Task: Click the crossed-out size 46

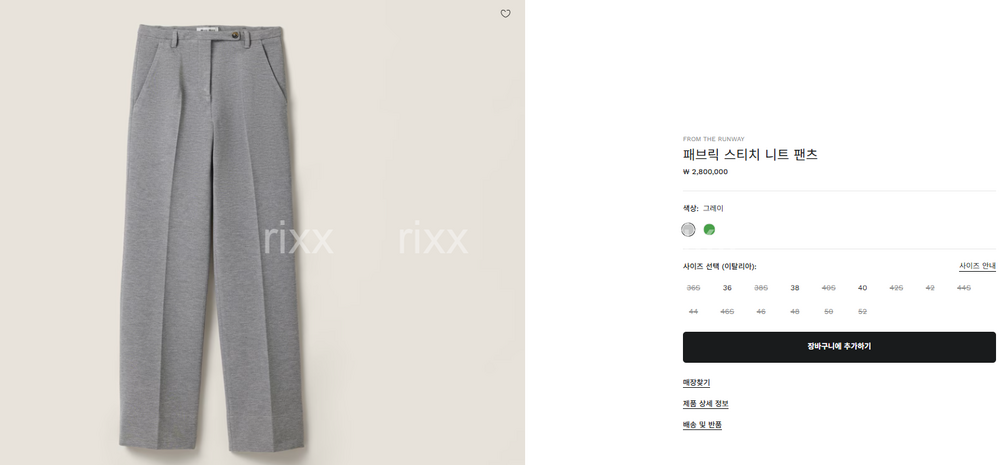Action: tap(761, 312)
